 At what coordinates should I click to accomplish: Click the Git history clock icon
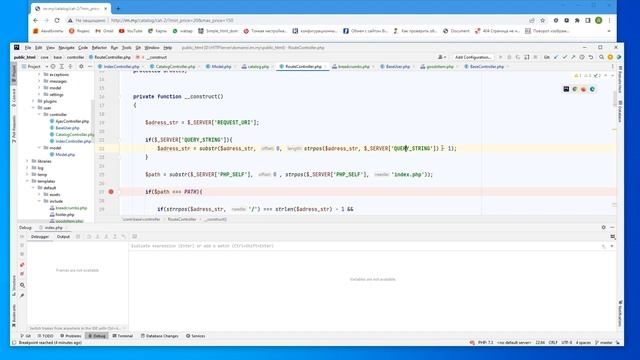582,57
